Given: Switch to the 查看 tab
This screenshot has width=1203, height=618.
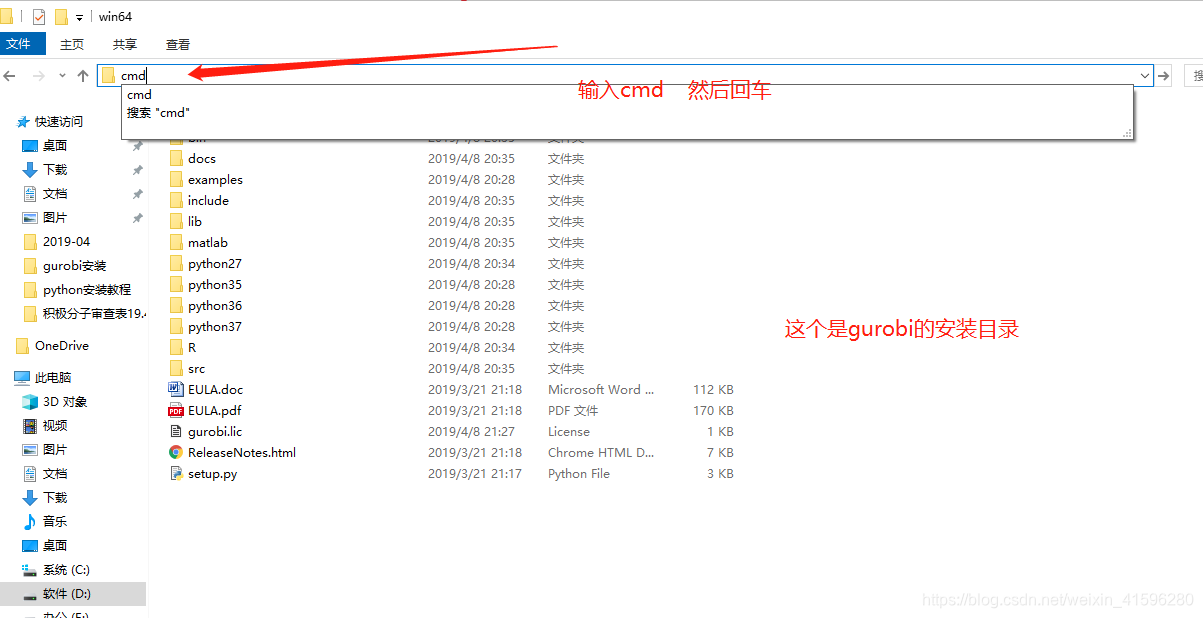Looking at the screenshot, I should click(178, 44).
